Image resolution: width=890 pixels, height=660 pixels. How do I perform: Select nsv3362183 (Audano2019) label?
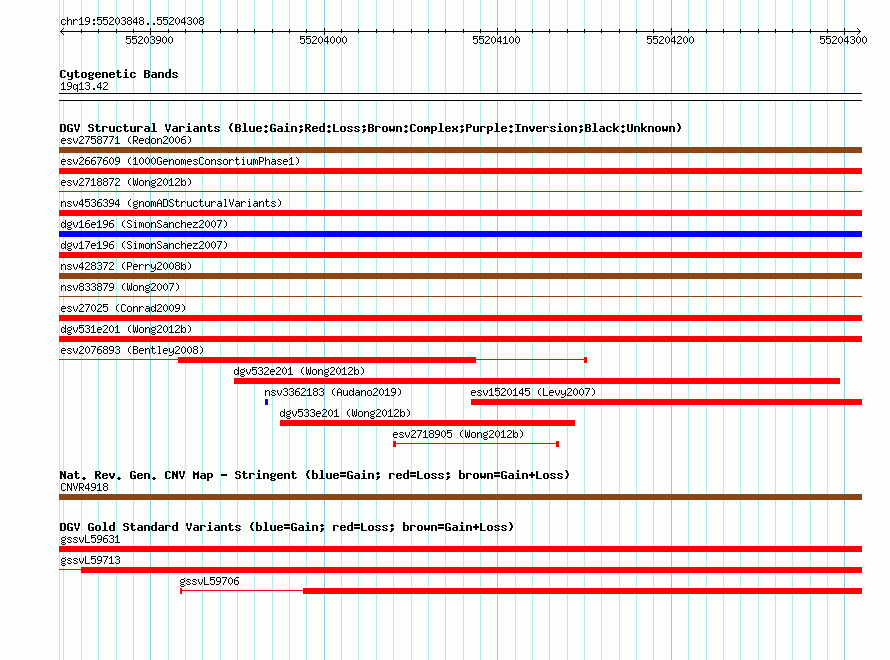pos(333,392)
